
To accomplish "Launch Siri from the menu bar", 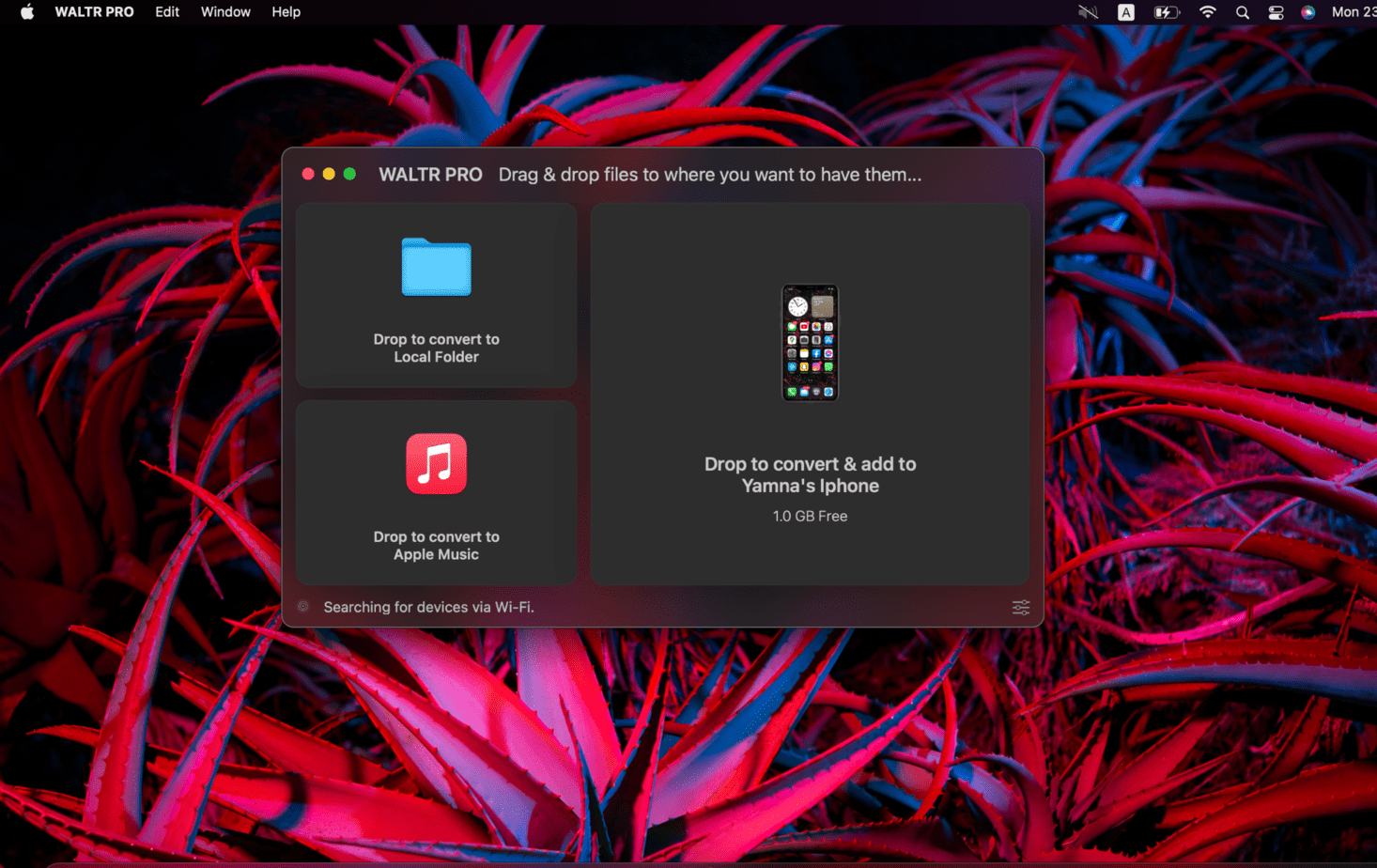I will pyautogui.click(x=1307, y=12).
